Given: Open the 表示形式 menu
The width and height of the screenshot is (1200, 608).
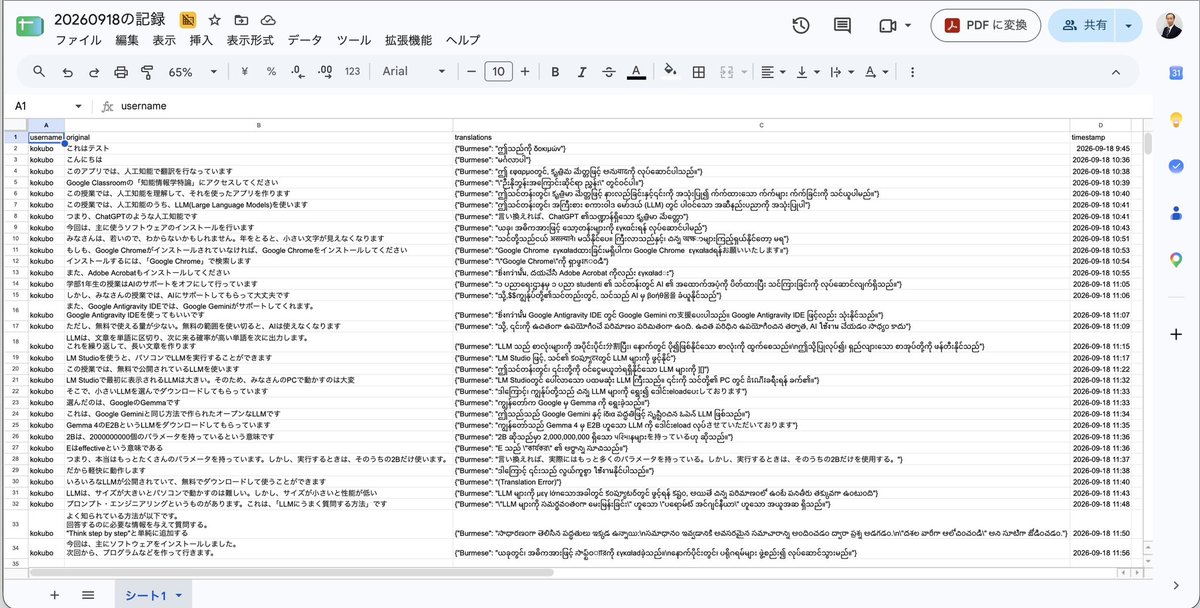Looking at the screenshot, I should pyautogui.click(x=250, y=41).
